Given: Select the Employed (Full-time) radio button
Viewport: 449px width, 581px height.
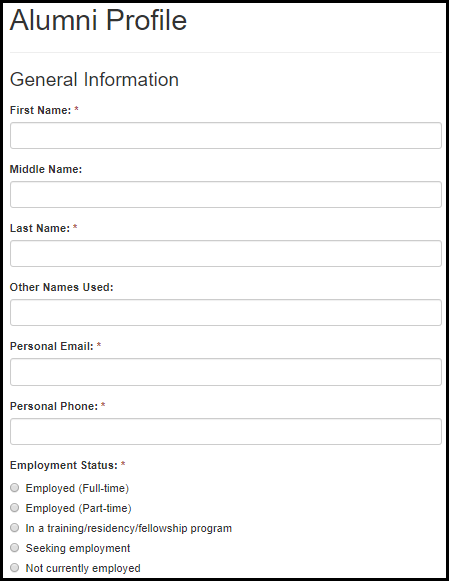Looking at the screenshot, I should click(x=14, y=488).
